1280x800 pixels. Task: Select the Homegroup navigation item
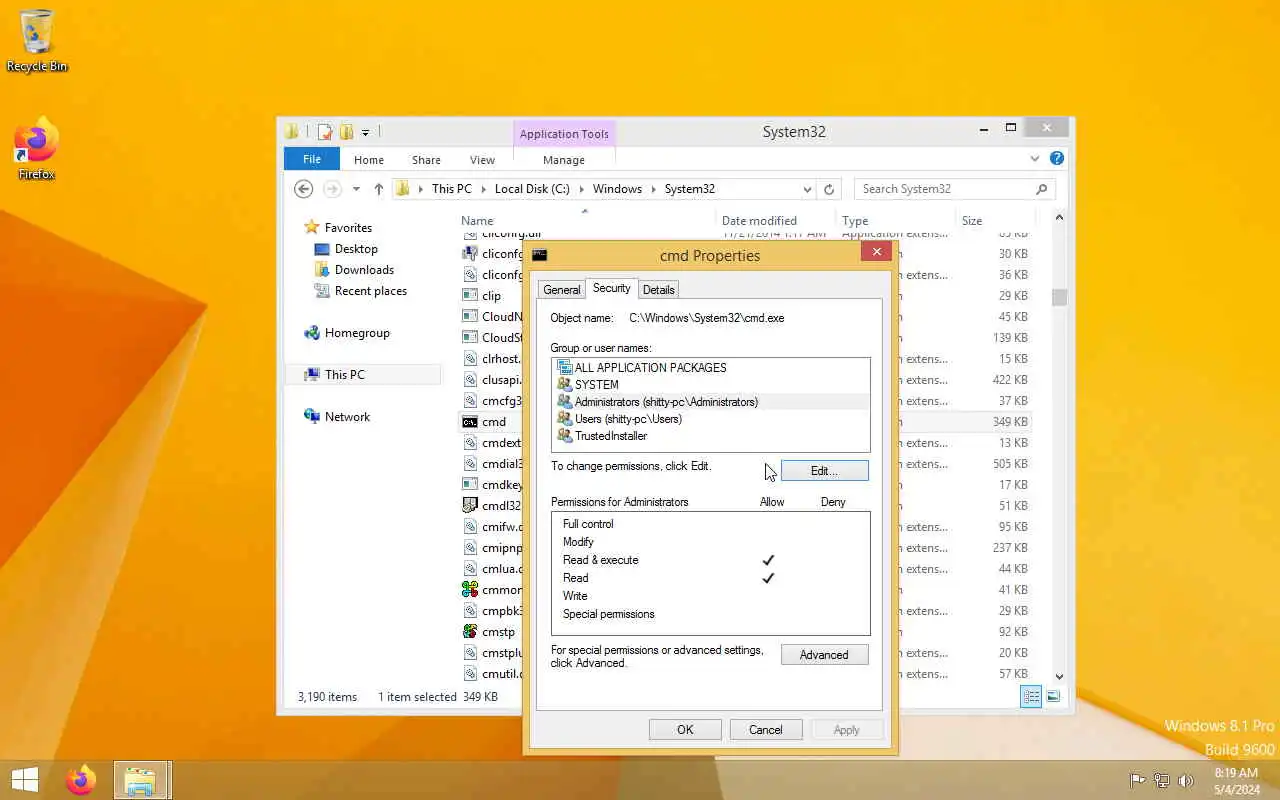pyautogui.click(x=357, y=333)
